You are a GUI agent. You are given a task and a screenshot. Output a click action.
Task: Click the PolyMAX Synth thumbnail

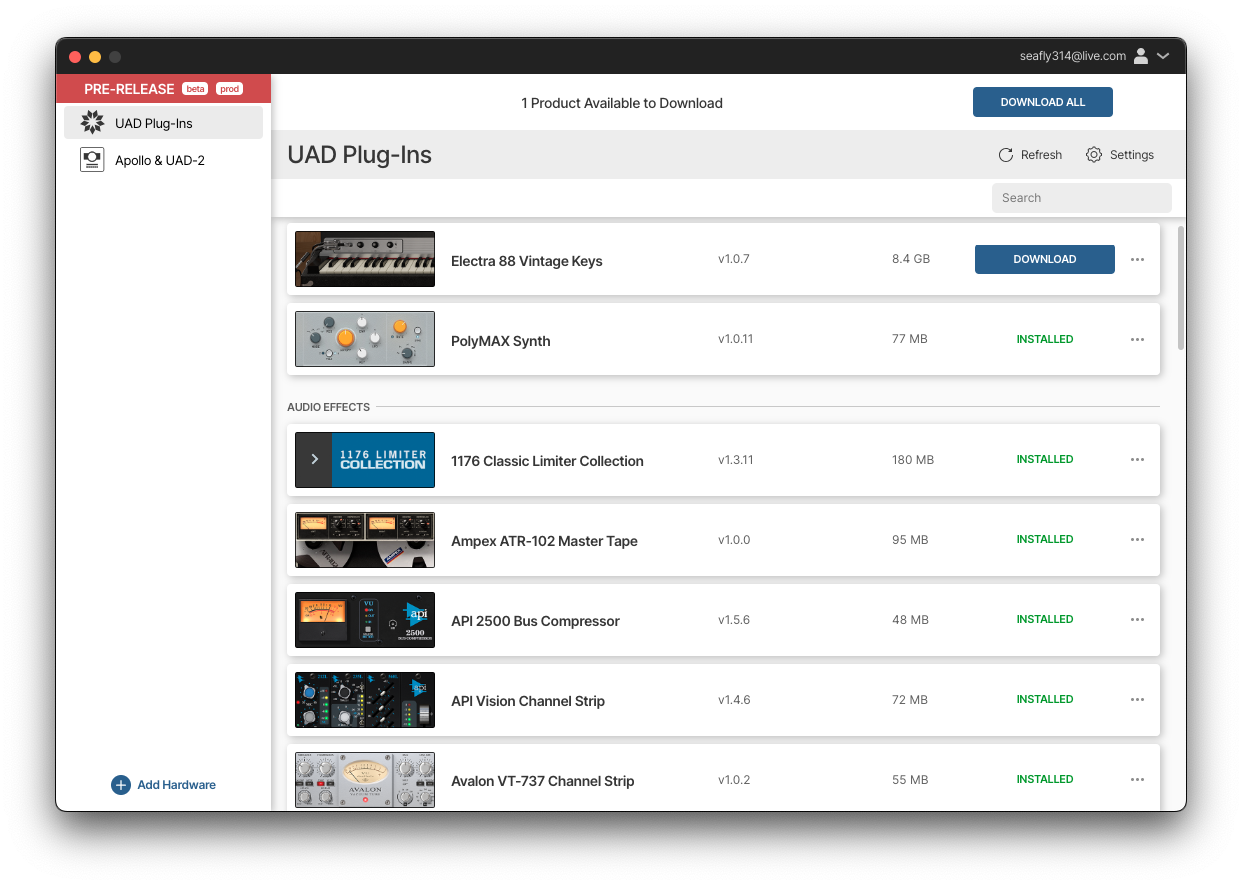point(365,339)
